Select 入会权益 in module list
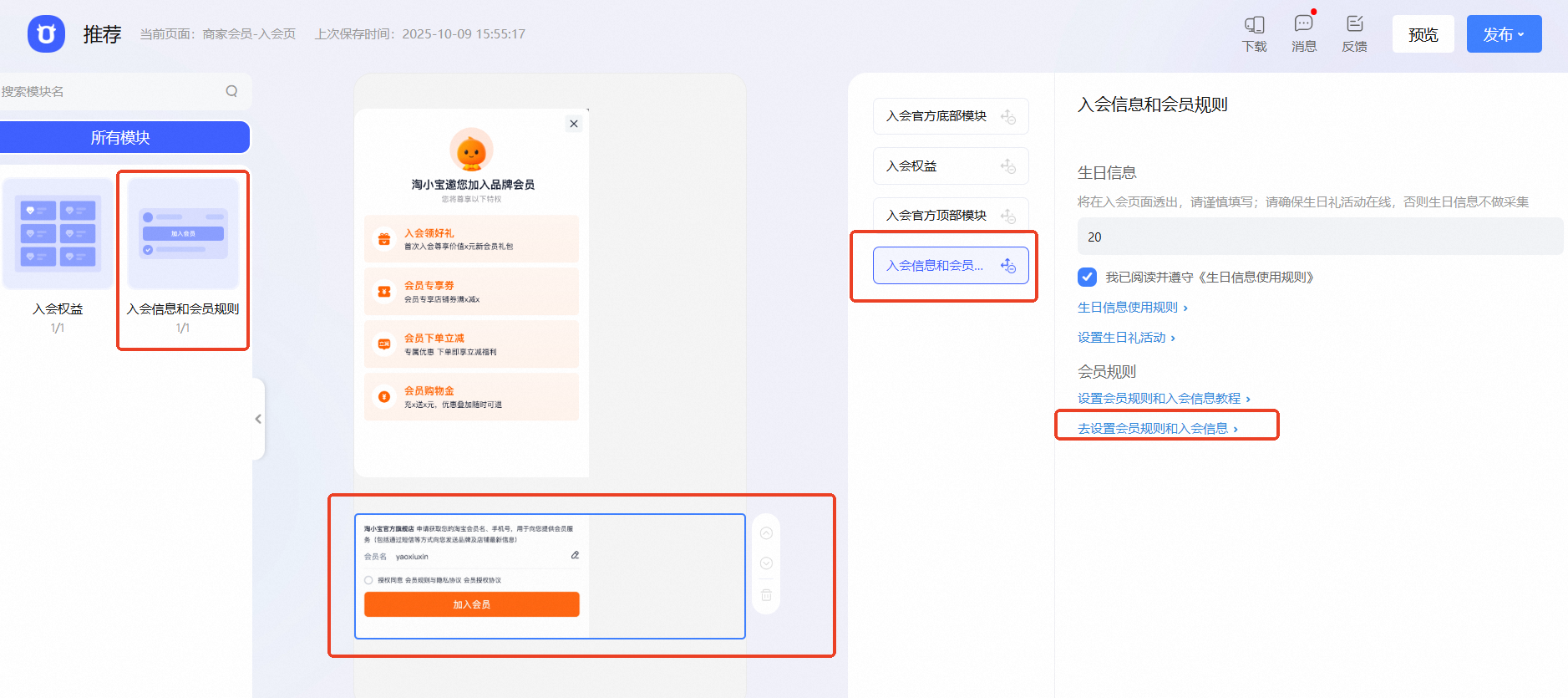The image size is (1568, 698). tap(951, 166)
